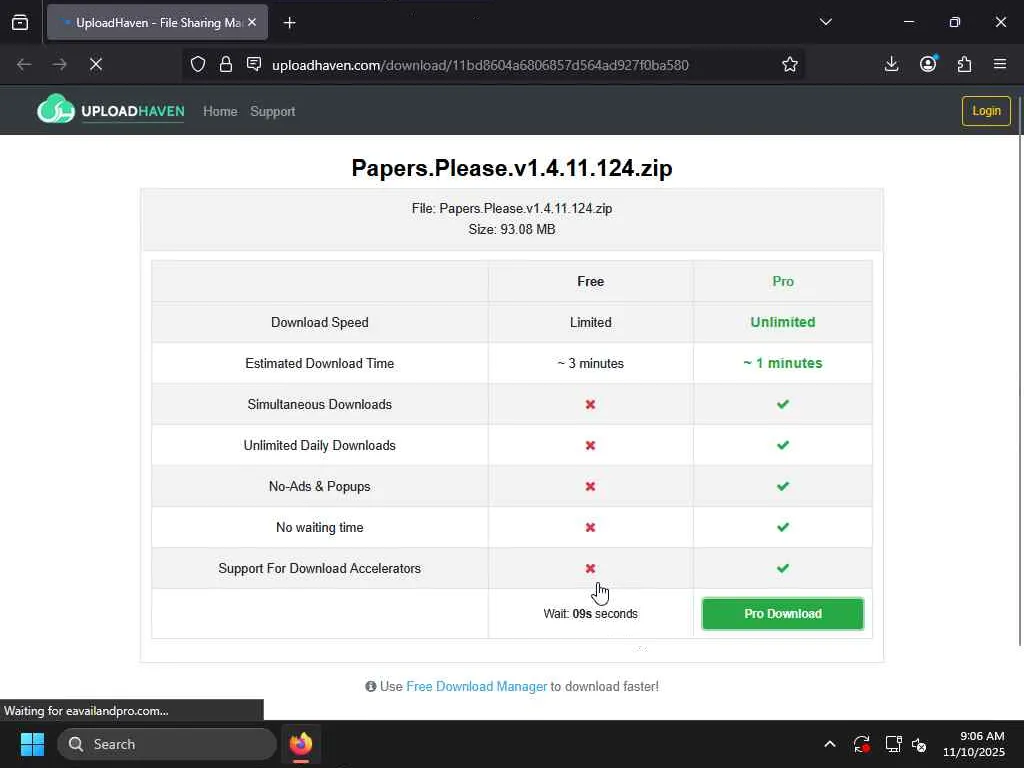Image resolution: width=1024 pixels, height=768 pixels.
Task: Open the Windows Update tray icon
Action: 861,744
